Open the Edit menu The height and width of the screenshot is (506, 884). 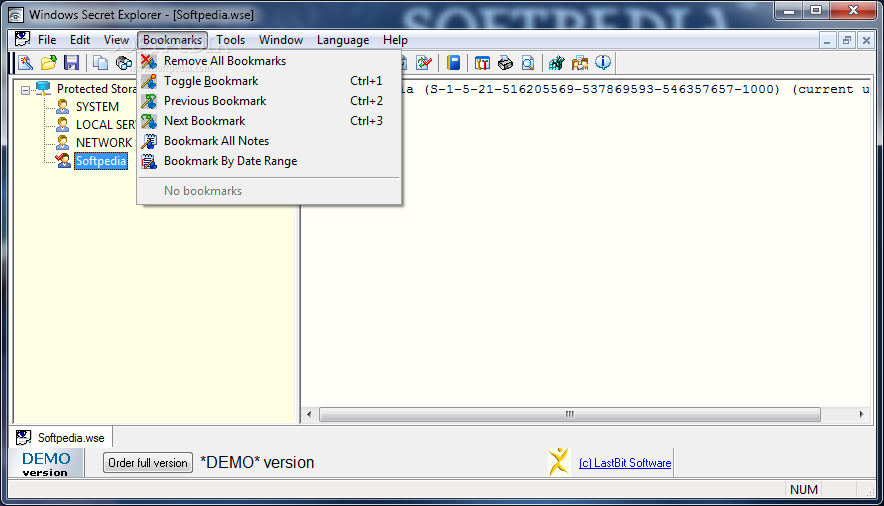pyautogui.click(x=79, y=40)
